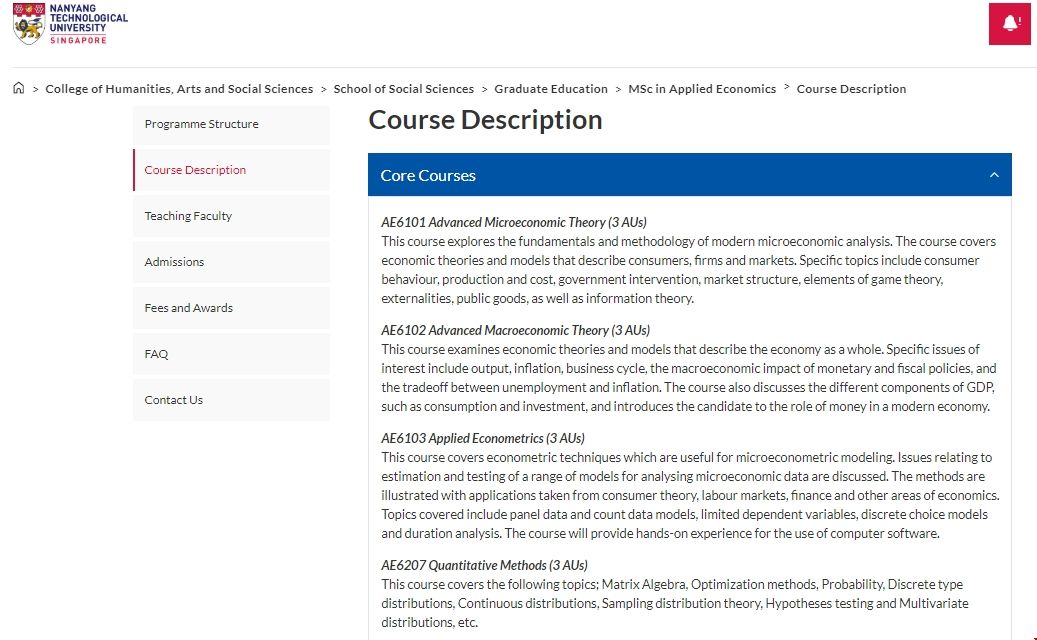The width and height of the screenshot is (1037, 640).
Task: Click Course Description in the breadcrumb trail
Action: coord(851,88)
